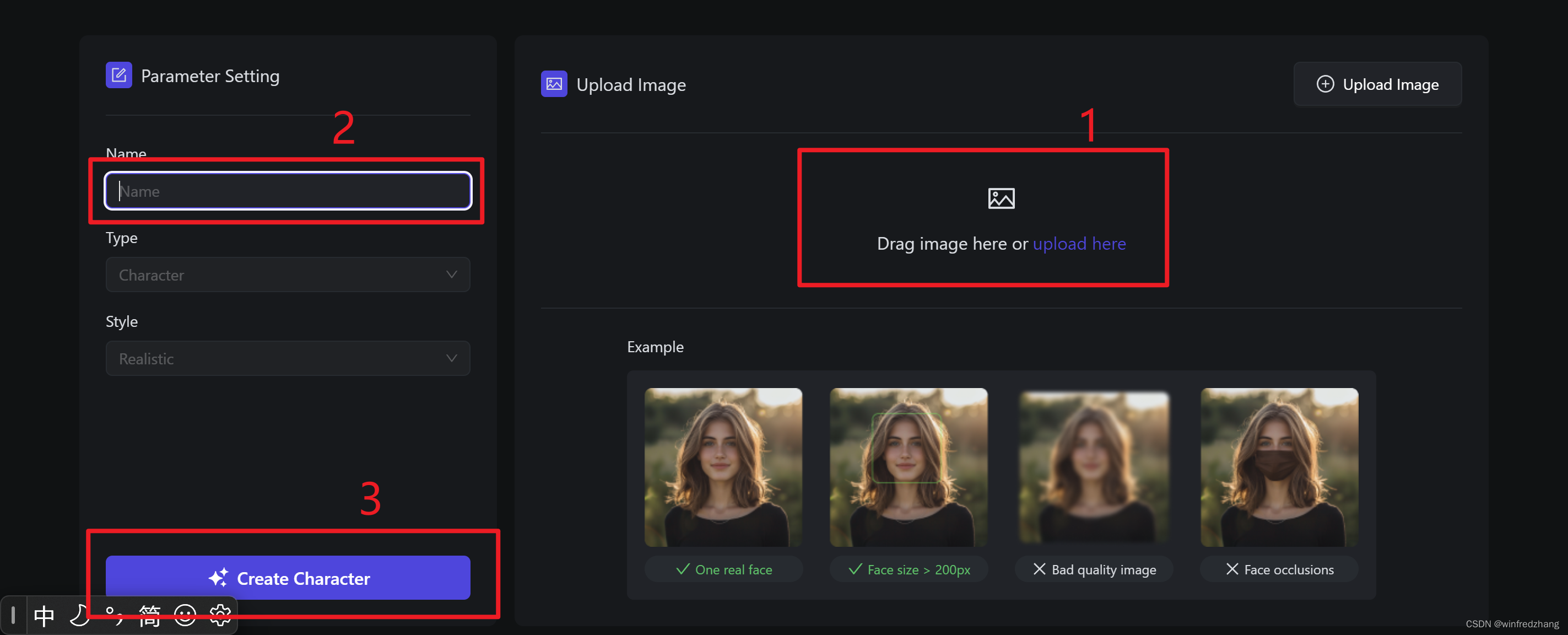Click the emoji smiley in IME toolbar
This screenshot has height=635, width=1568.
185,616
